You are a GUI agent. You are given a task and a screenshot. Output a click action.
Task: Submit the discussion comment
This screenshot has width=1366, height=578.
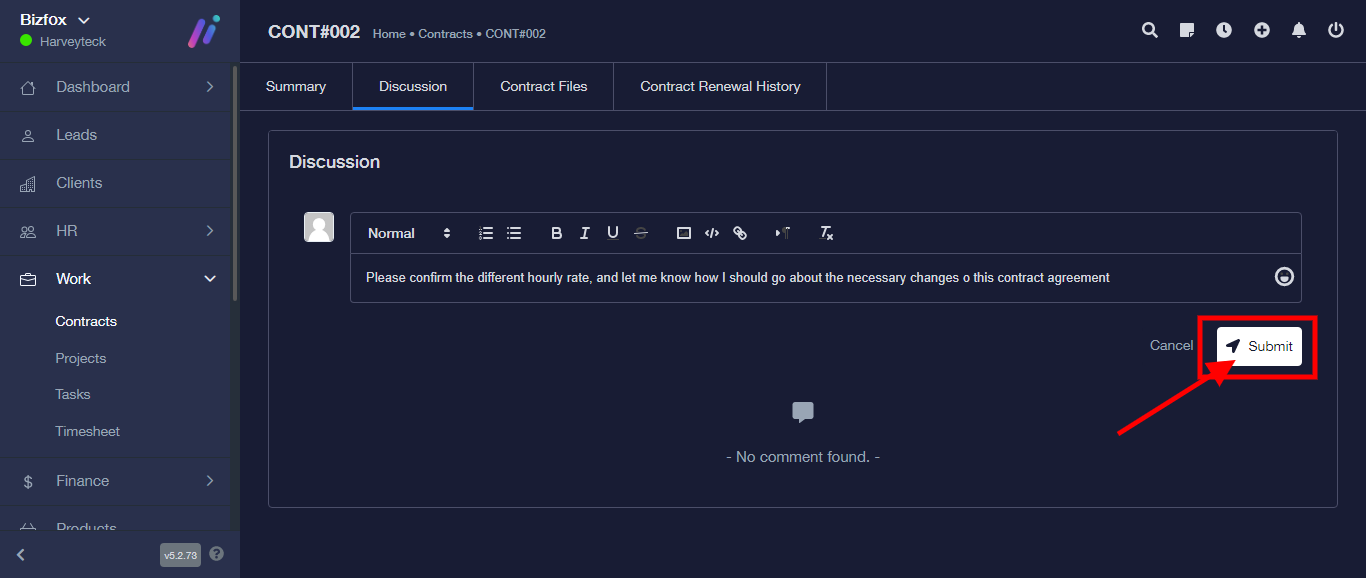(1259, 346)
